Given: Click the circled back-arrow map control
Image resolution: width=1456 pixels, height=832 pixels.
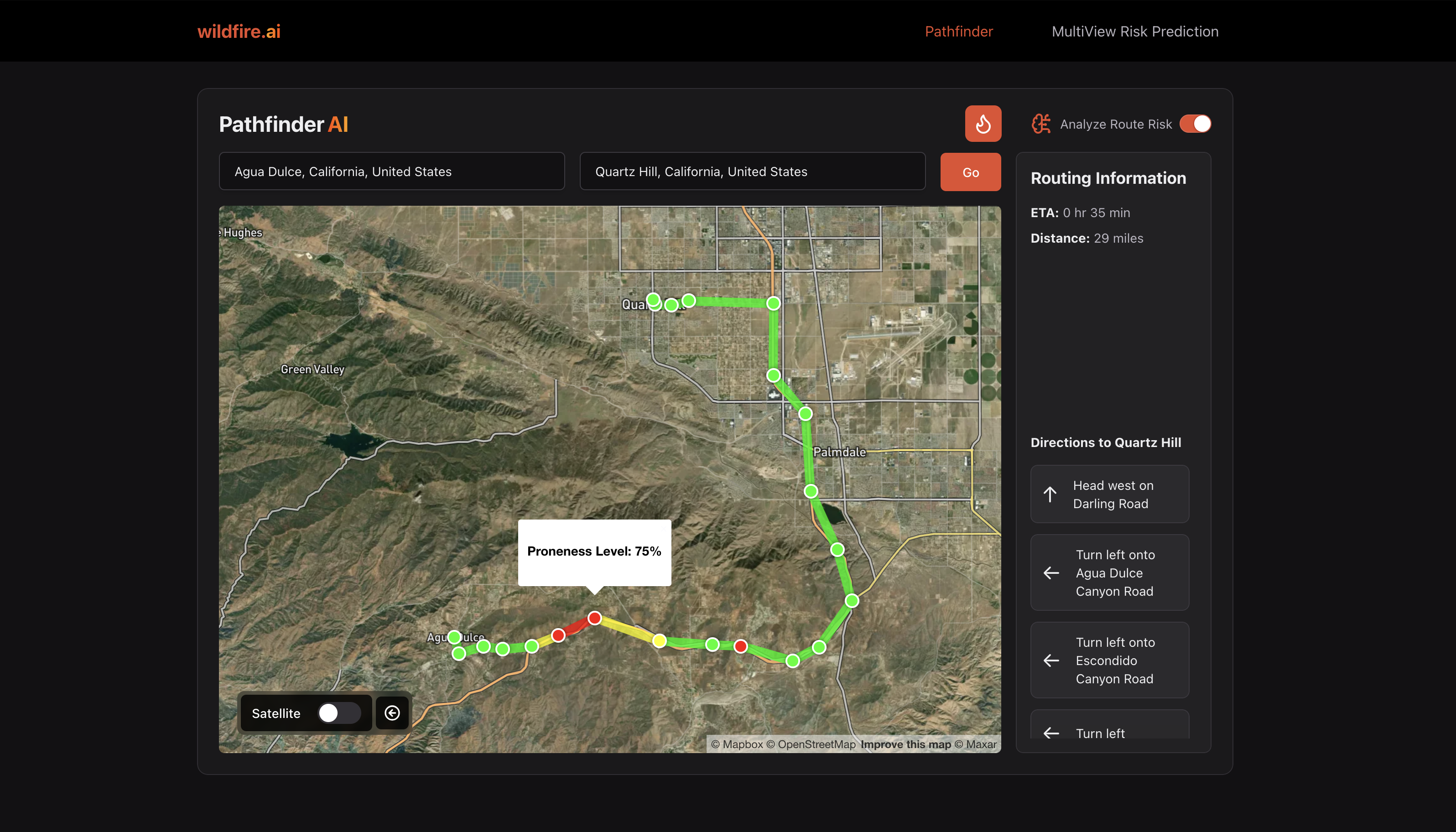Looking at the screenshot, I should coord(392,712).
